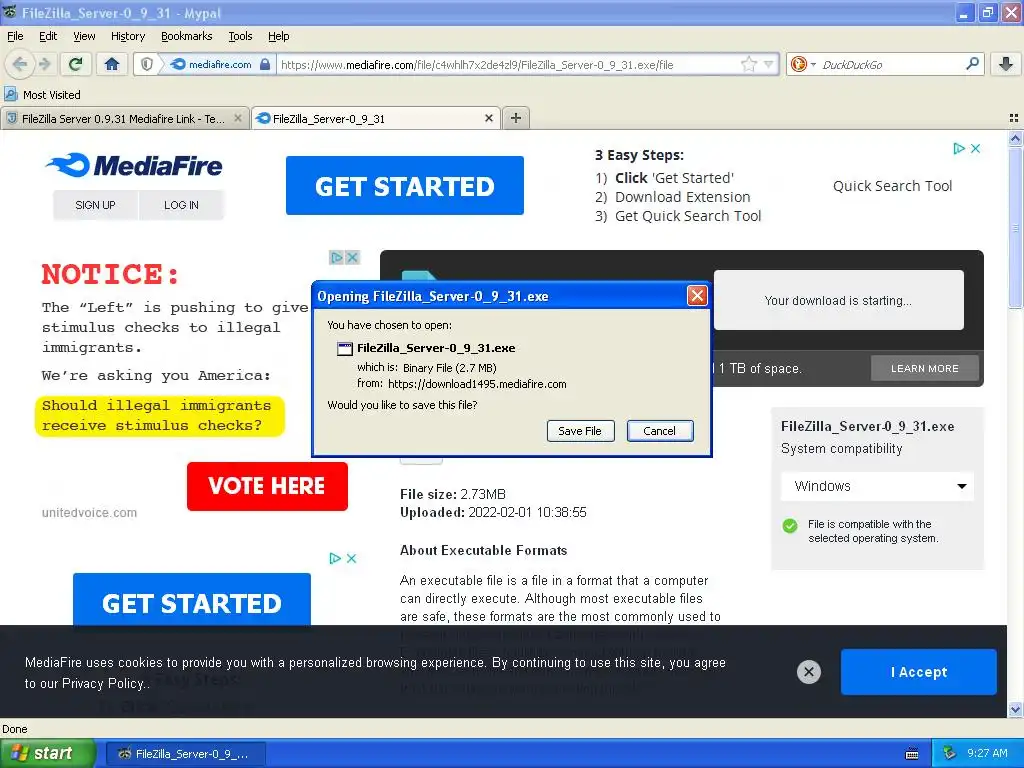Click the Quick Search Tool ad text
Viewport: 1024px width, 768px height.
(892, 186)
